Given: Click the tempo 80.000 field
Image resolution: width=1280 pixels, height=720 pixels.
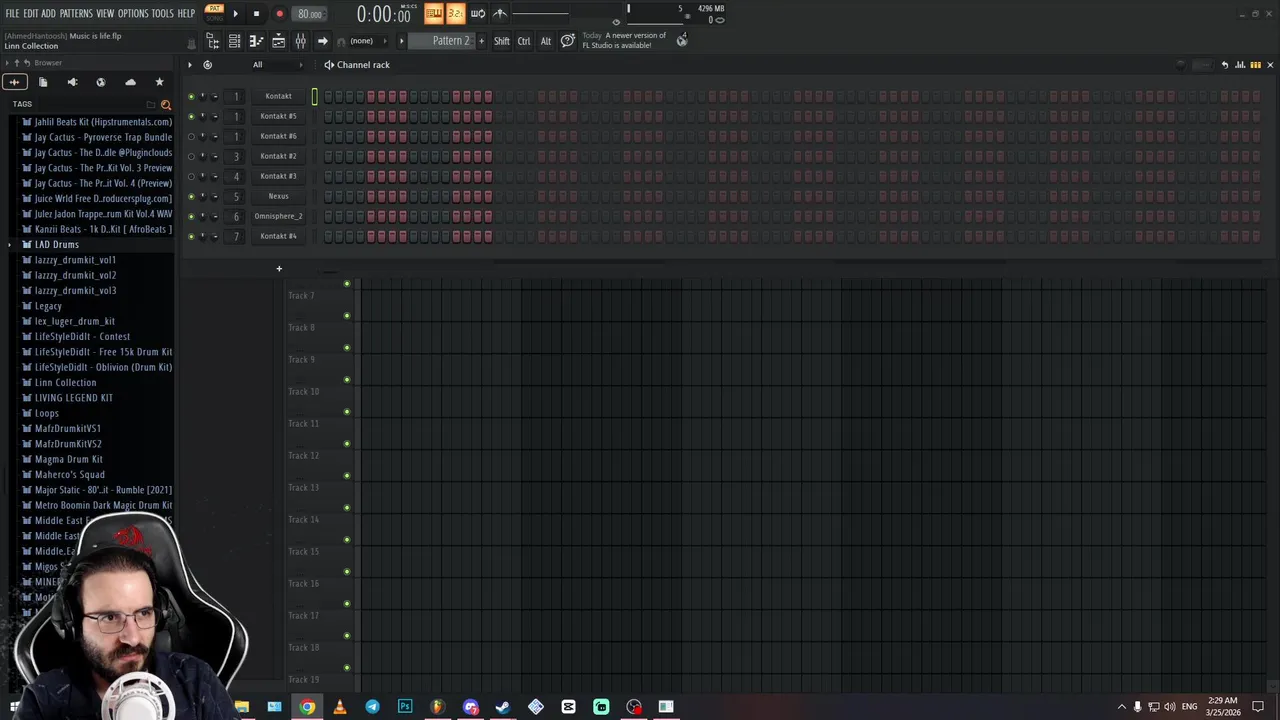Looking at the screenshot, I should pos(310,14).
